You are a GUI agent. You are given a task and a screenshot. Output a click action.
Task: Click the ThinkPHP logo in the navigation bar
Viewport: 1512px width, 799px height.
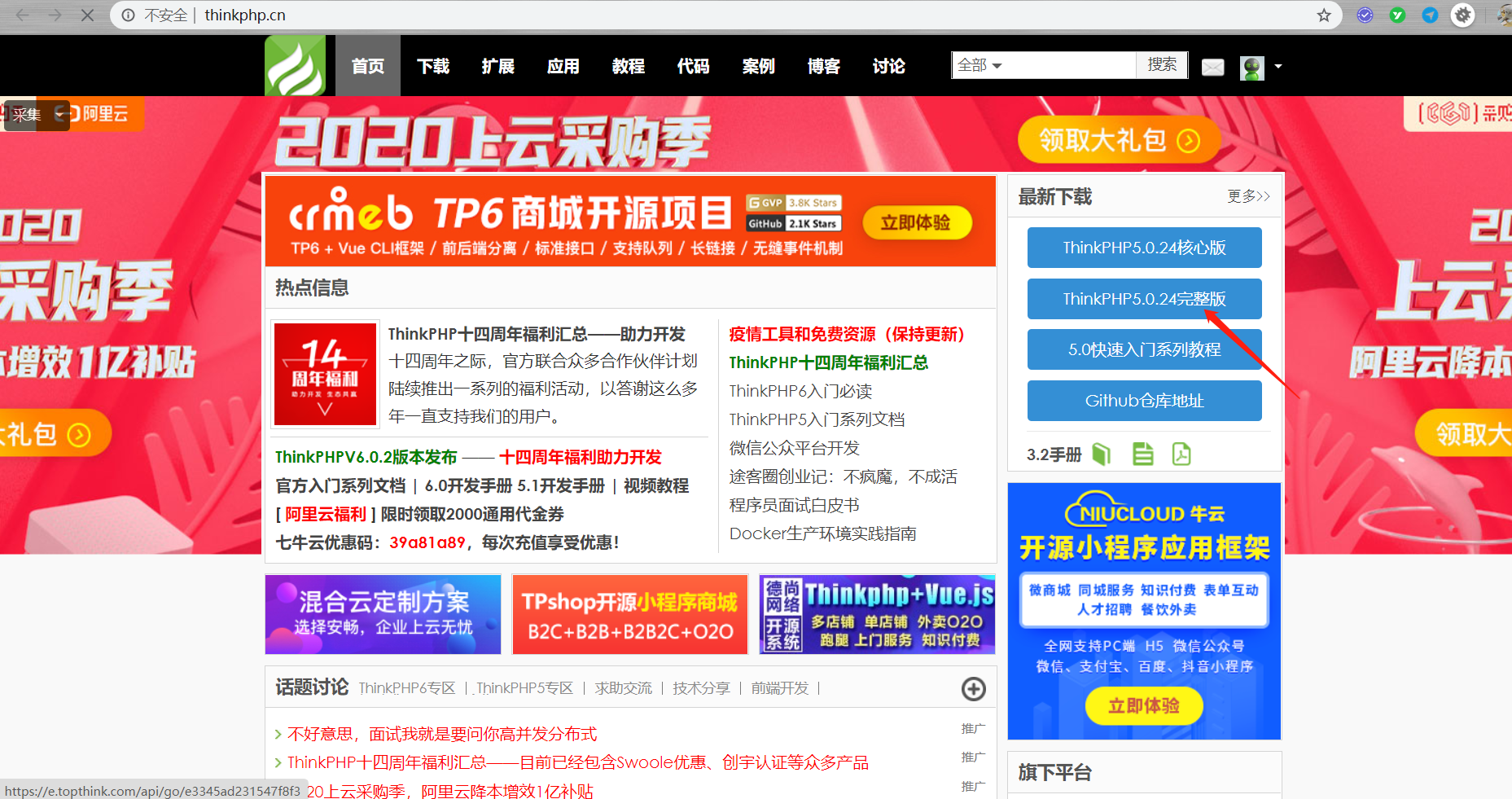(x=295, y=65)
